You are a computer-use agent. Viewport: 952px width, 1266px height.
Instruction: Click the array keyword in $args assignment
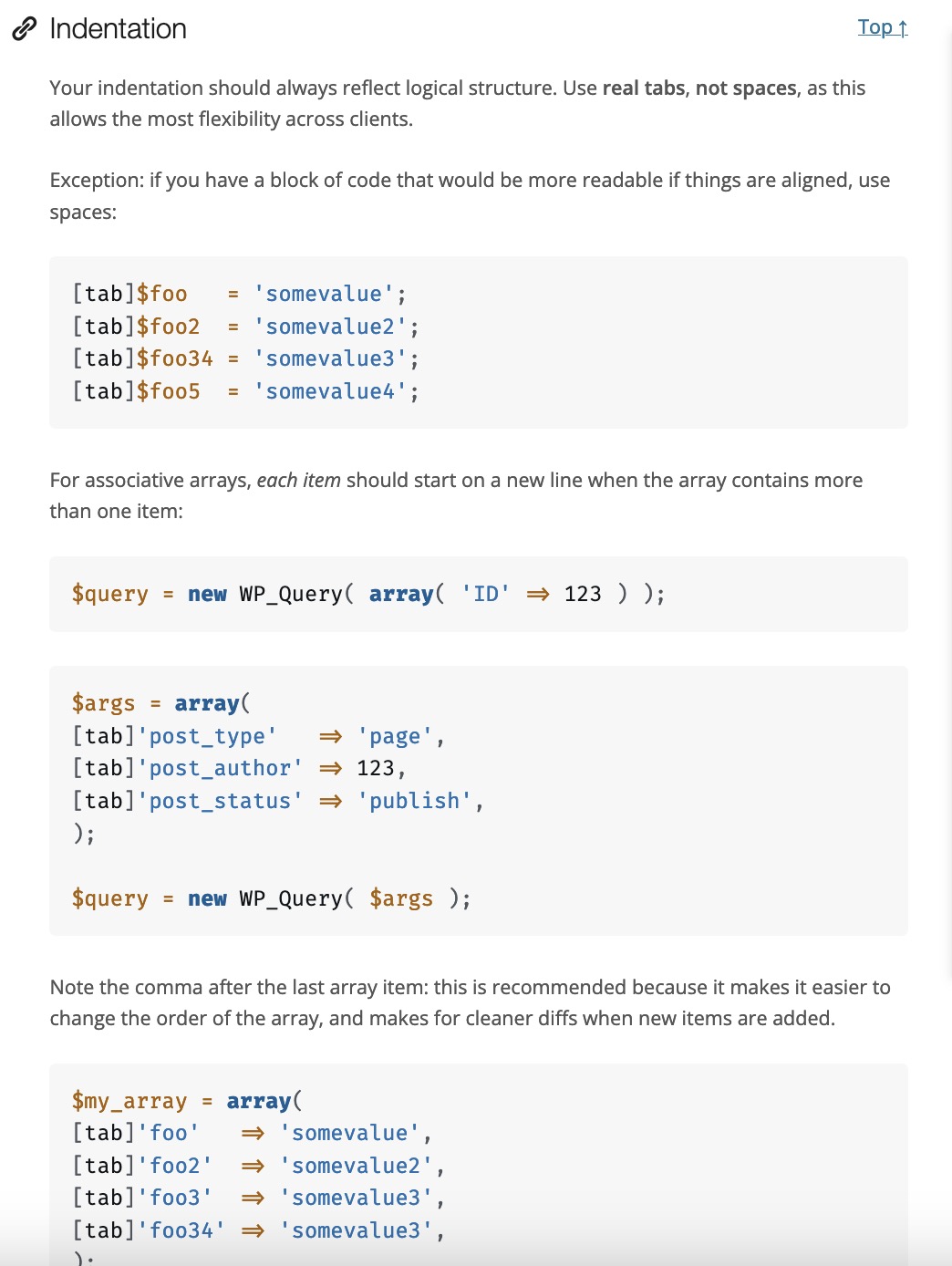pyautogui.click(x=207, y=702)
